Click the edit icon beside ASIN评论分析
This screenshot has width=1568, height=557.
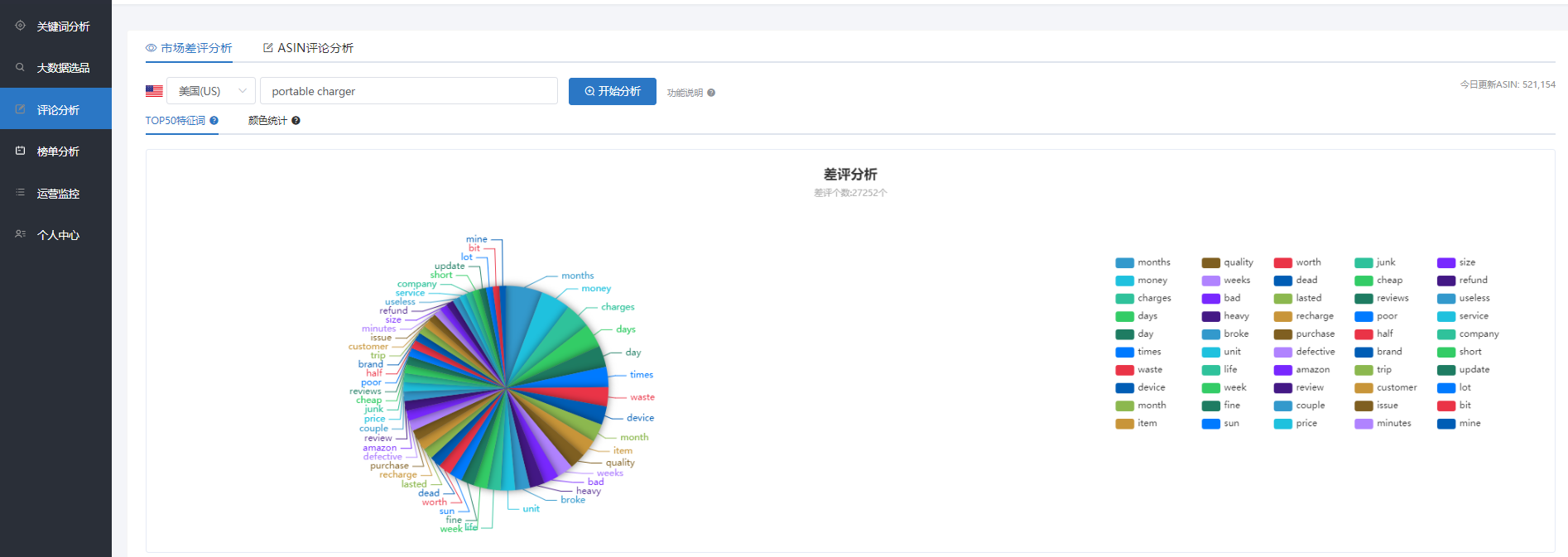coord(268,48)
